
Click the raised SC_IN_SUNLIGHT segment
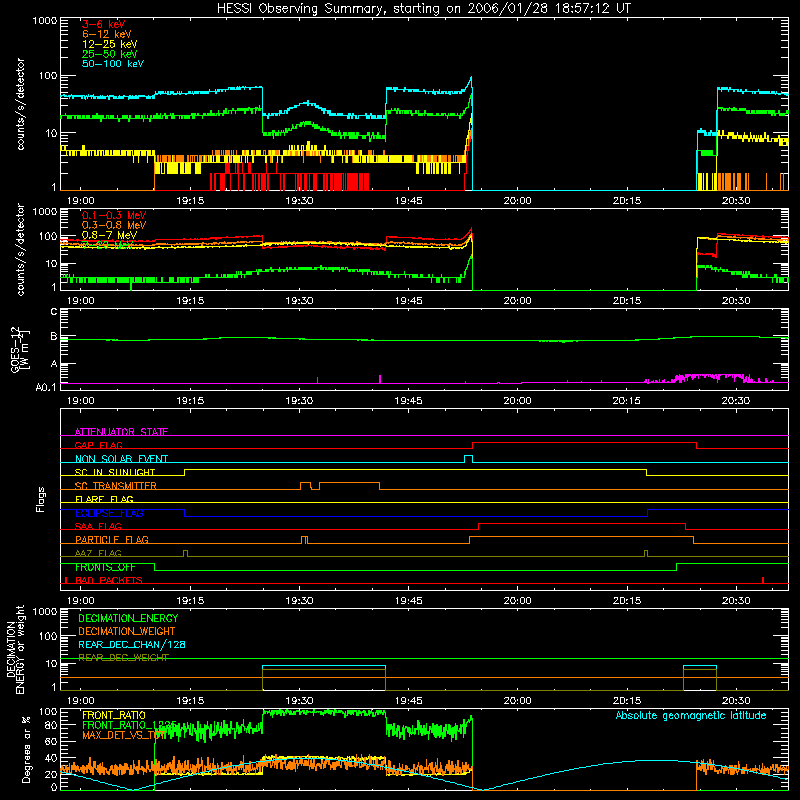point(415,469)
